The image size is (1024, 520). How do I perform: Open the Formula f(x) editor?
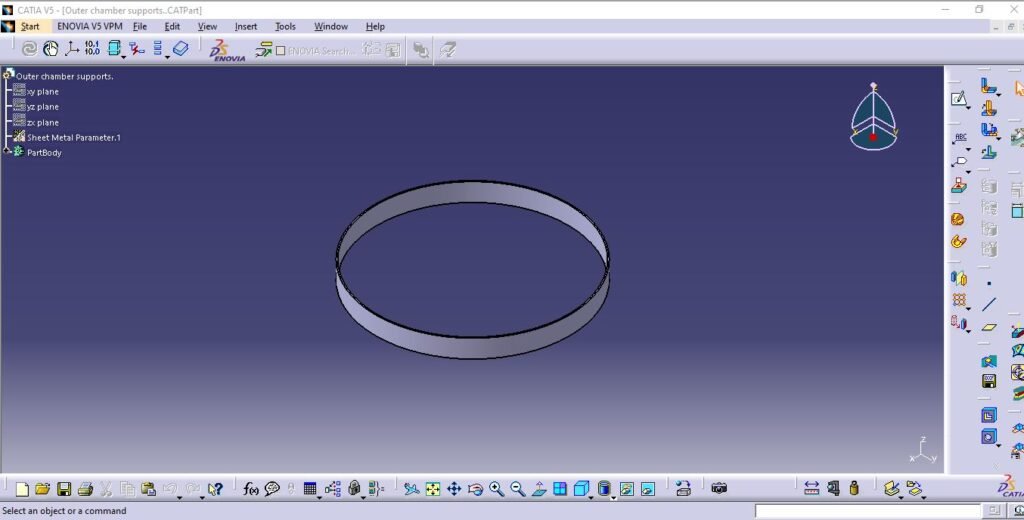point(251,489)
